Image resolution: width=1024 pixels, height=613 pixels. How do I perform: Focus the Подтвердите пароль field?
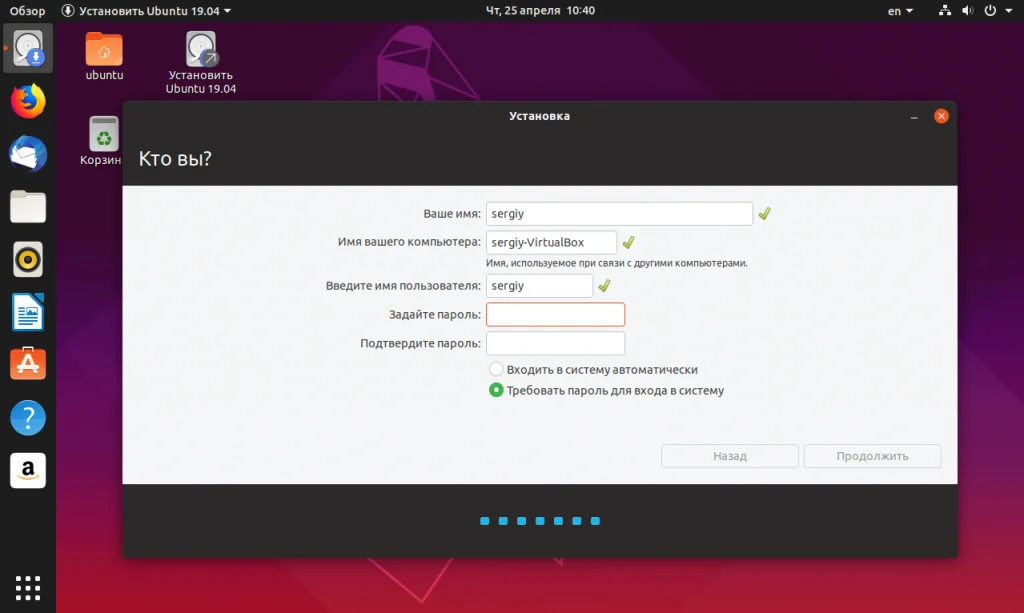click(555, 343)
